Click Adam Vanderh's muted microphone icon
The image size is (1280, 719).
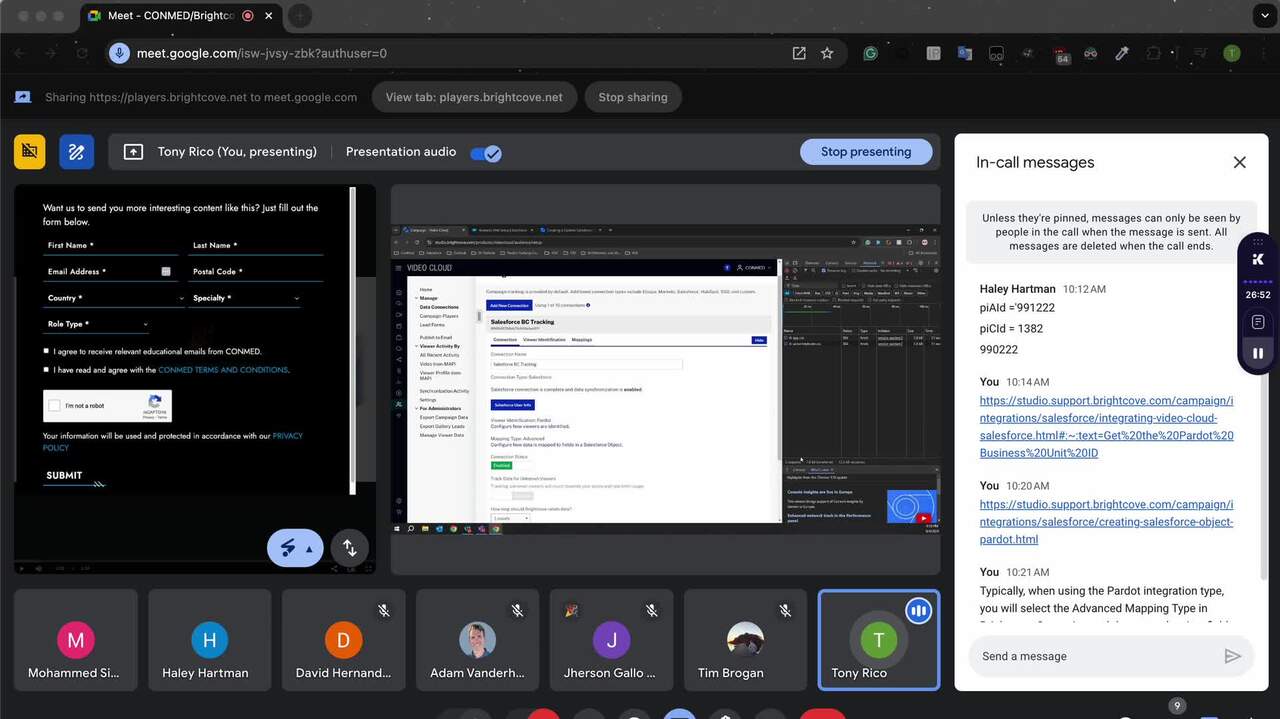pos(517,610)
